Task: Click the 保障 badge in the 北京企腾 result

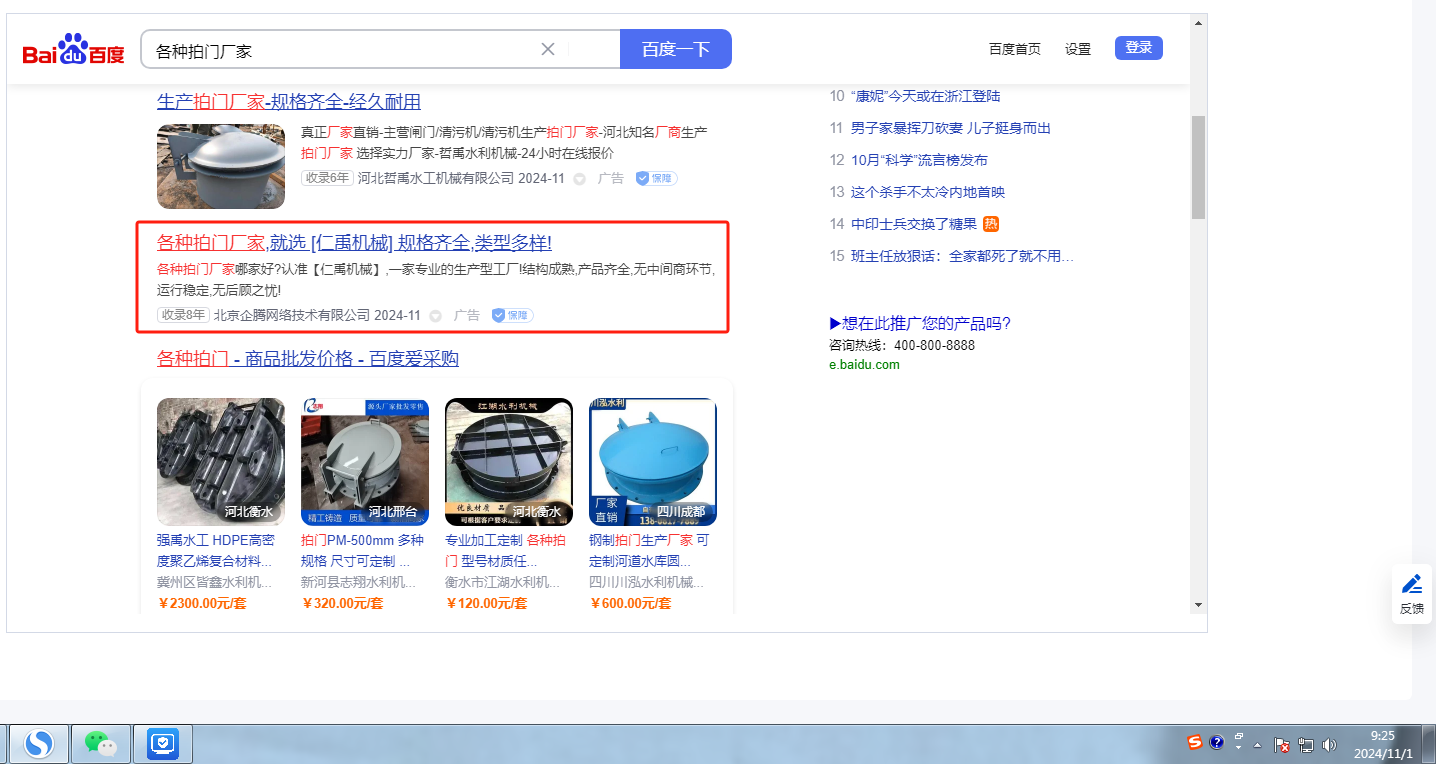Action: [x=512, y=316]
